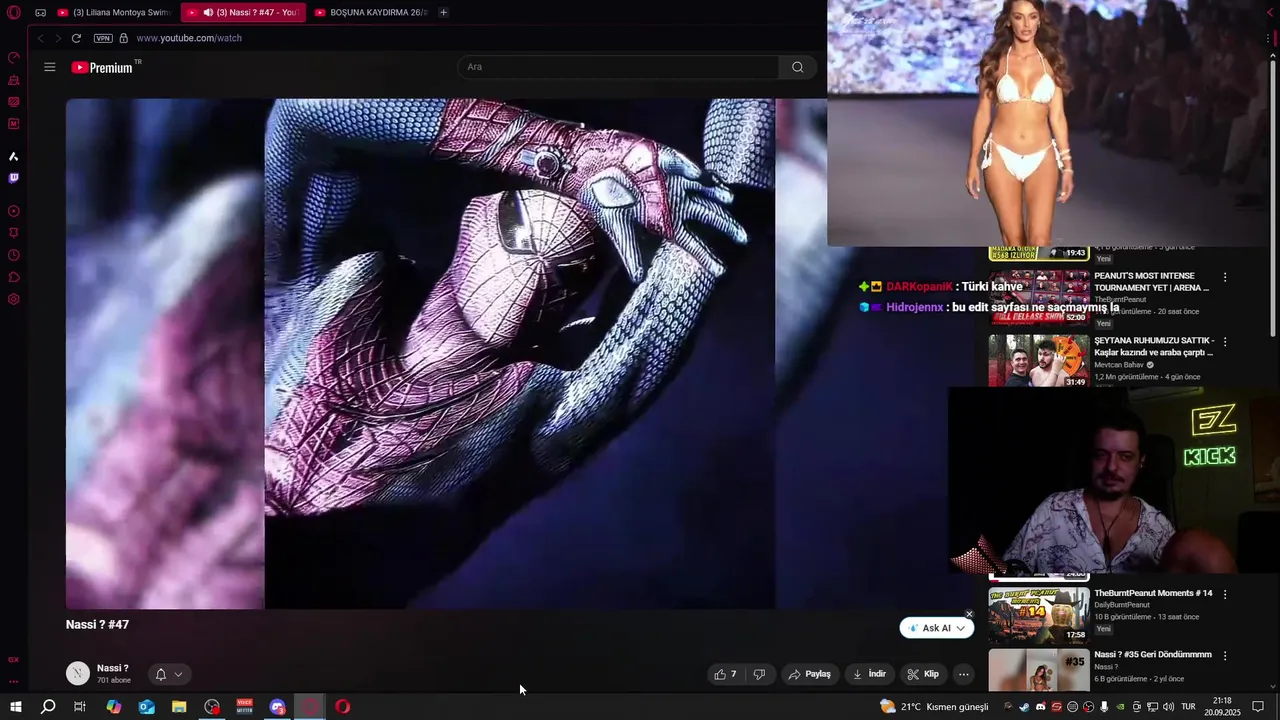Open Task View on taskbar
Viewport: 1280px width, 720px height.
point(80,707)
